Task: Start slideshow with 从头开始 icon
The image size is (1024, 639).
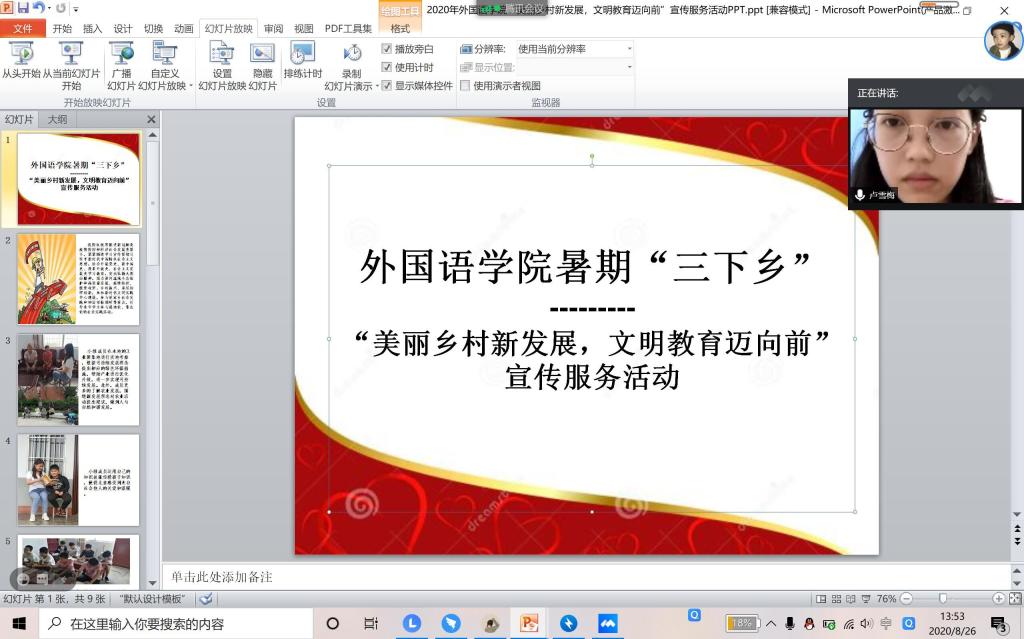Action: tap(21, 55)
